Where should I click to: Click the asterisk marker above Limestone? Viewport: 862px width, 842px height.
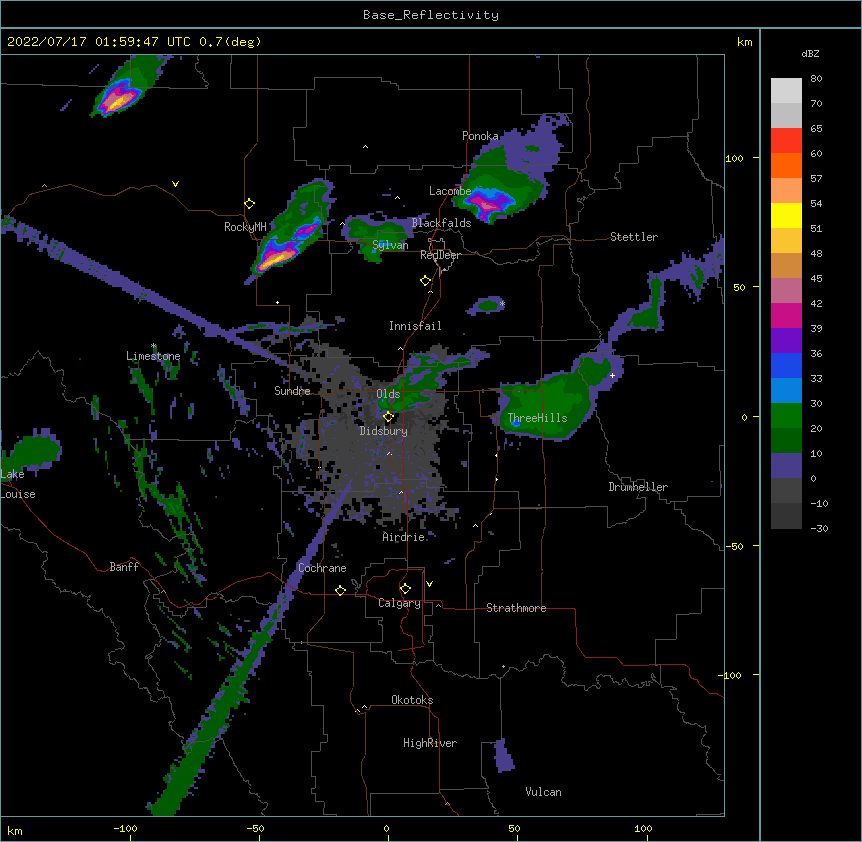point(154,346)
